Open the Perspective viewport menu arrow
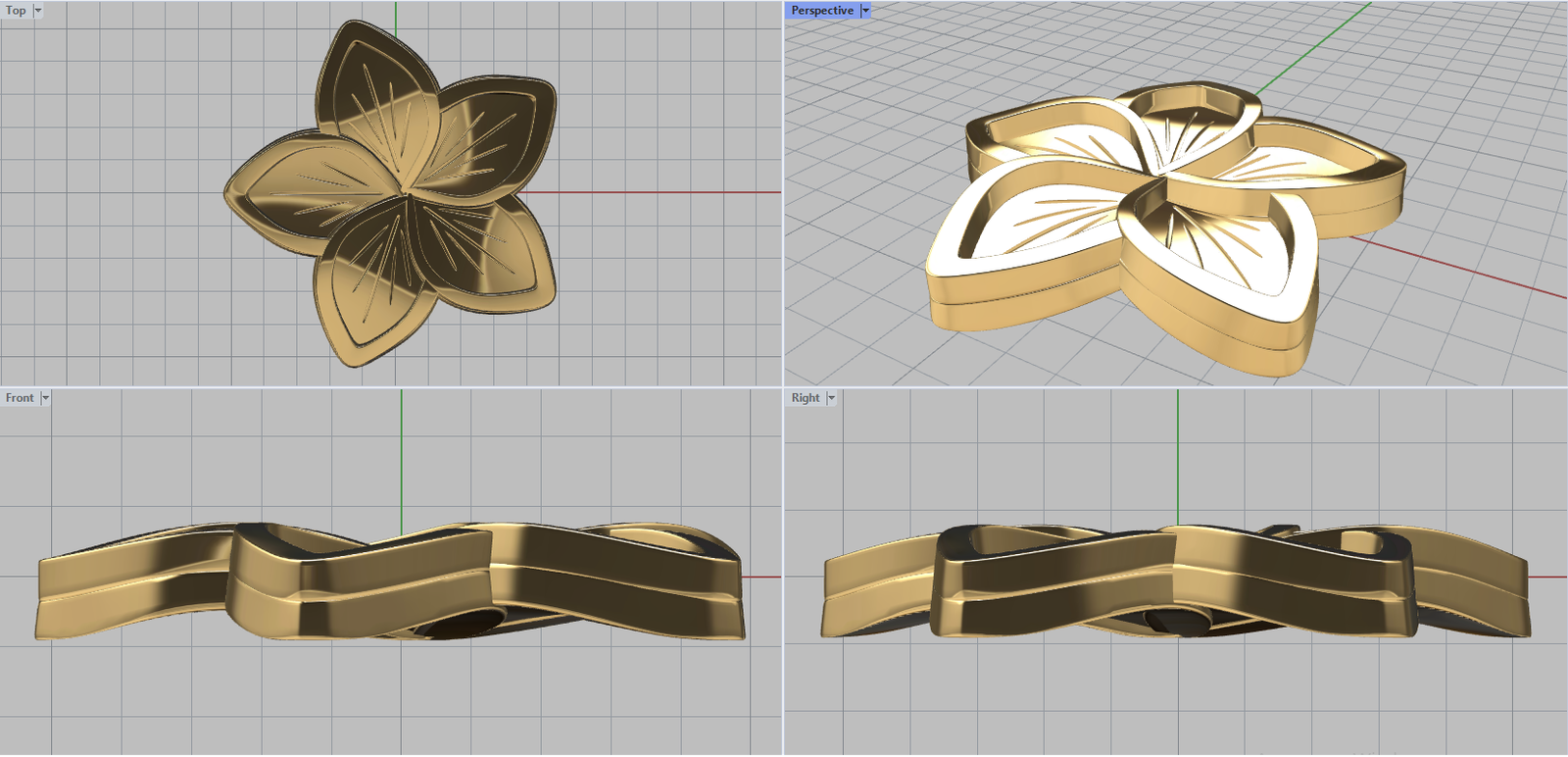The image size is (1568, 757). [865, 11]
